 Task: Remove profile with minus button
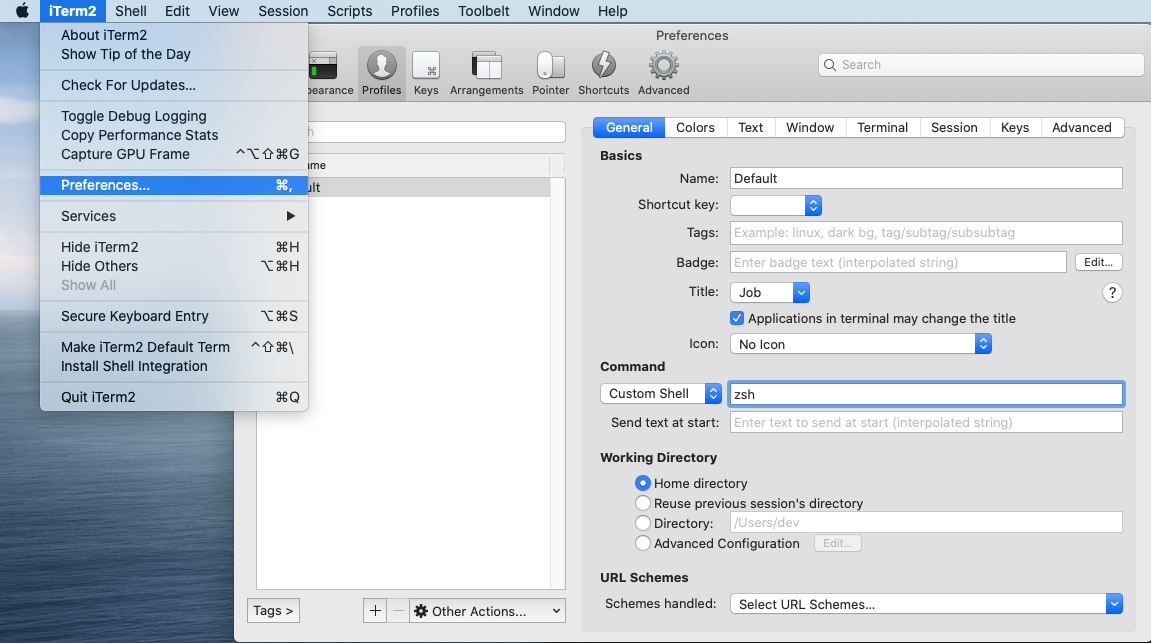tap(399, 611)
